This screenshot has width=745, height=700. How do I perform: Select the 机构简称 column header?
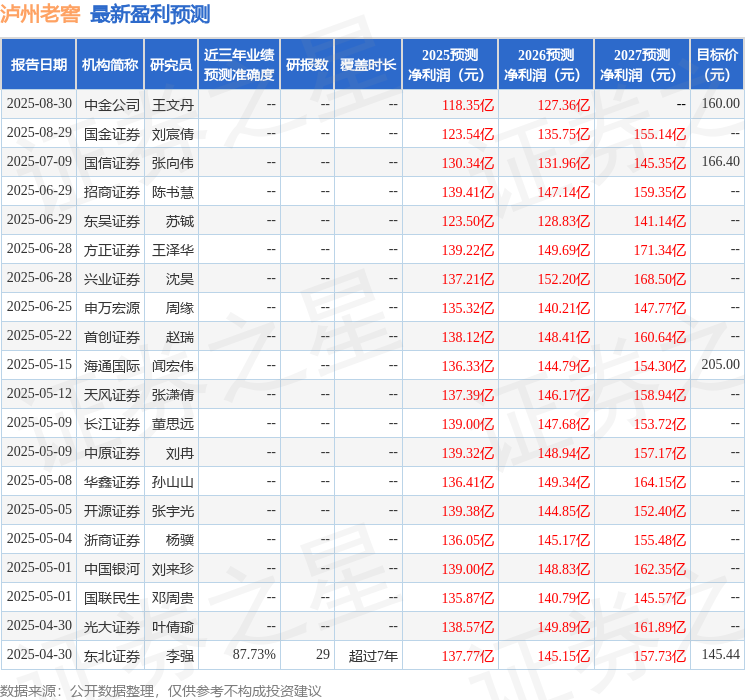click(110, 65)
